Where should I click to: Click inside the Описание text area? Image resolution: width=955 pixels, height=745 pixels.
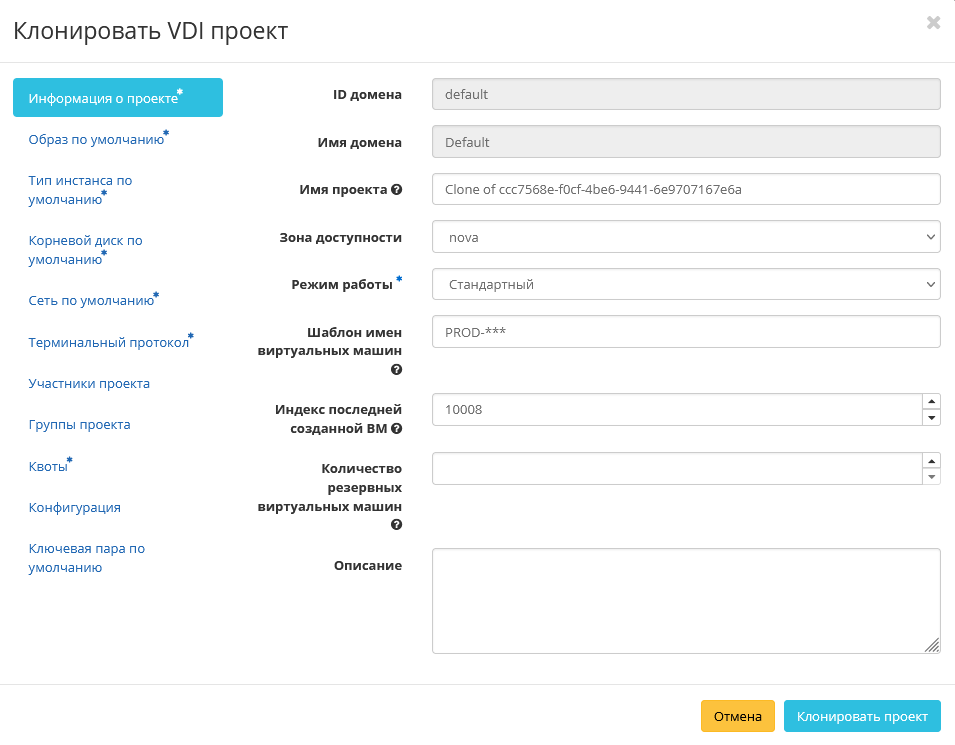pyautogui.click(x=685, y=598)
